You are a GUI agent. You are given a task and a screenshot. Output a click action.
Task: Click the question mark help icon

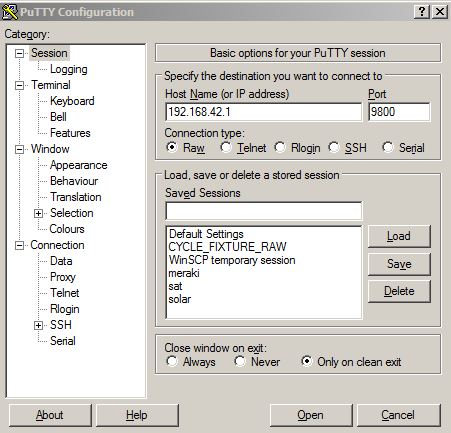point(422,12)
